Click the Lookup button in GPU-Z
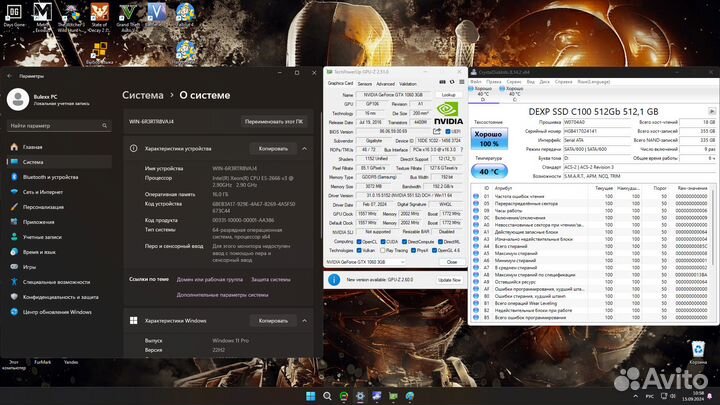Image resolution: width=720 pixels, height=405 pixels. point(449,94)
